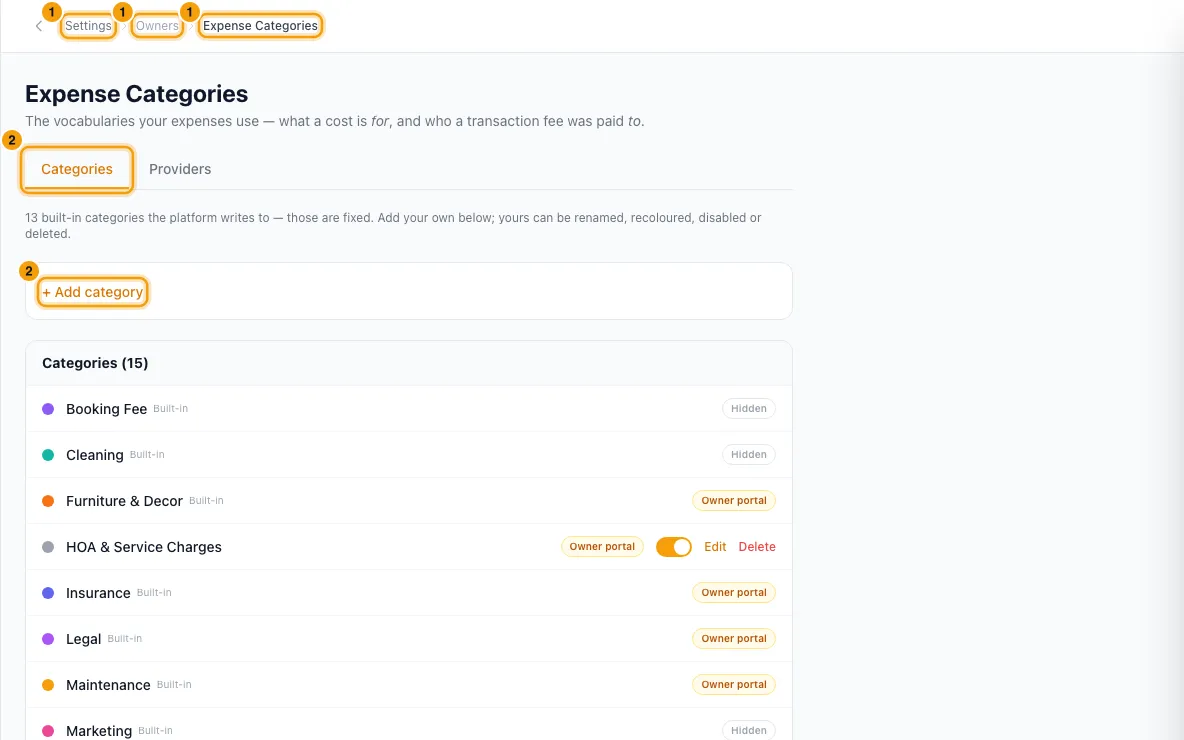1184x740 pixels.
Task: Click the Hidden badge on Marketing row
Action: tap(748, 730)
